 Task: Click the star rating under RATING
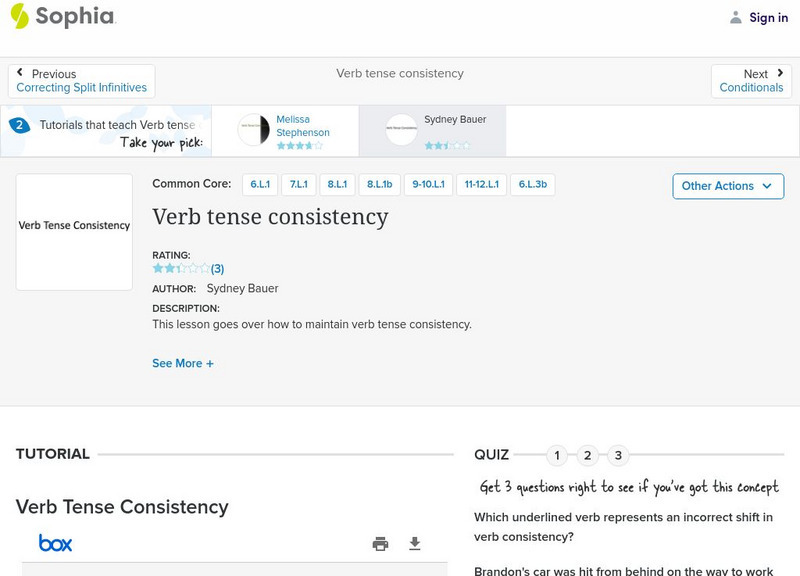[181, 268]
